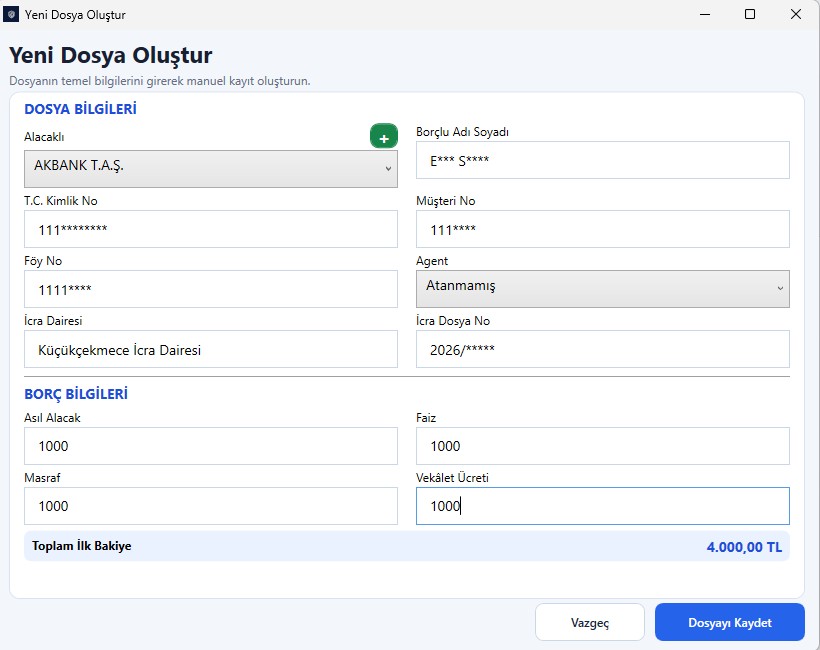Image resolution: width=820 pixels, height=650 pixels.
Task: Maximize the Yeni Dosya Oluştur window
Action: 750,14
